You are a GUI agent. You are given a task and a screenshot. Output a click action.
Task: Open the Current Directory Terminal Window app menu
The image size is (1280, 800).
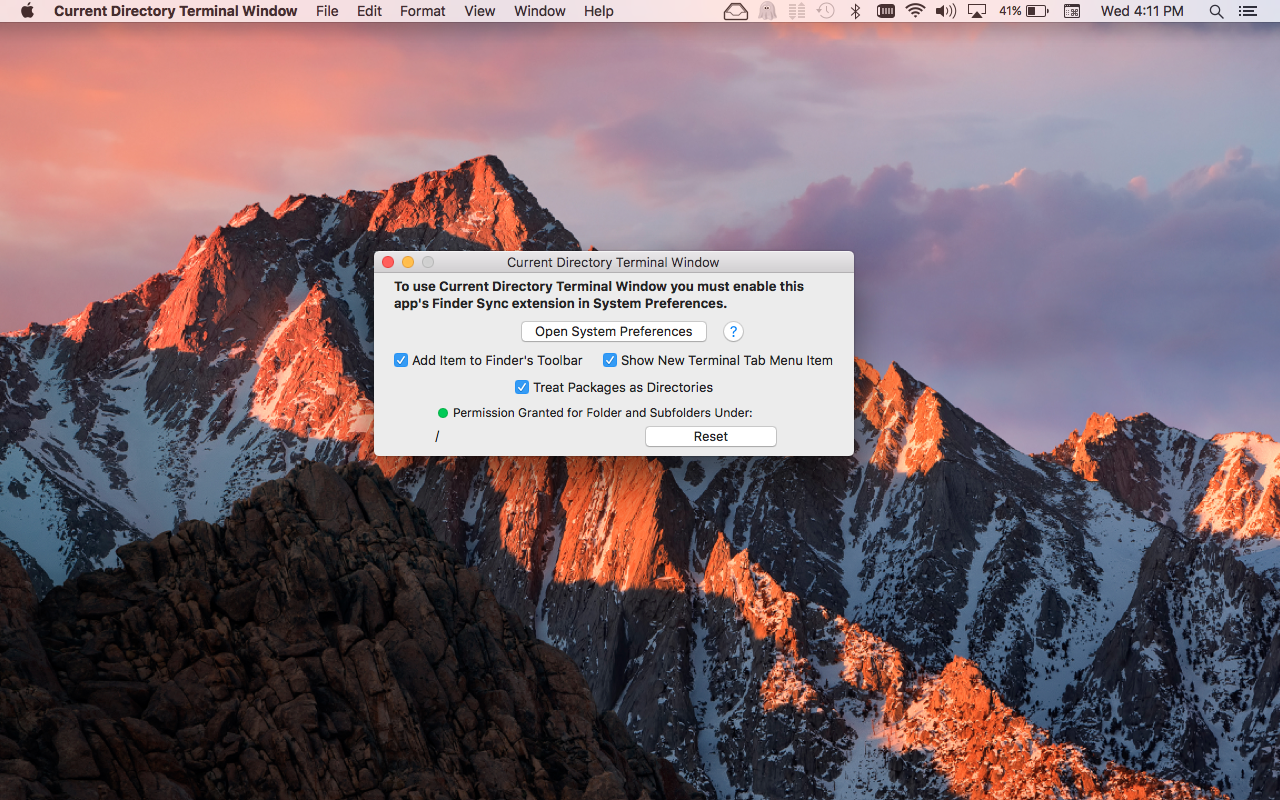(176, 11)
